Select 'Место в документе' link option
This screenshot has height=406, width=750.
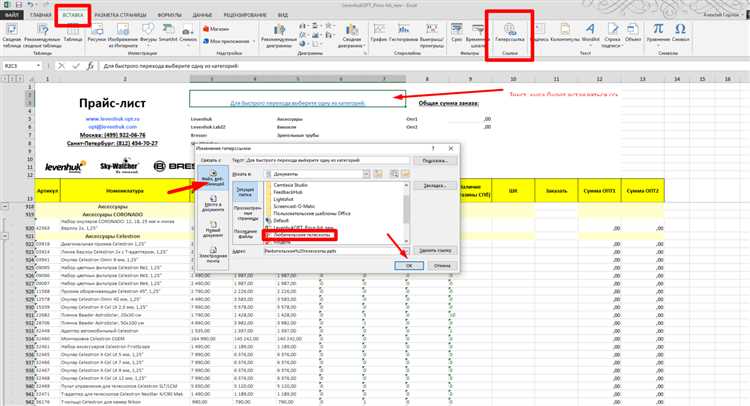pyautogui.click(x=213, y=204)
